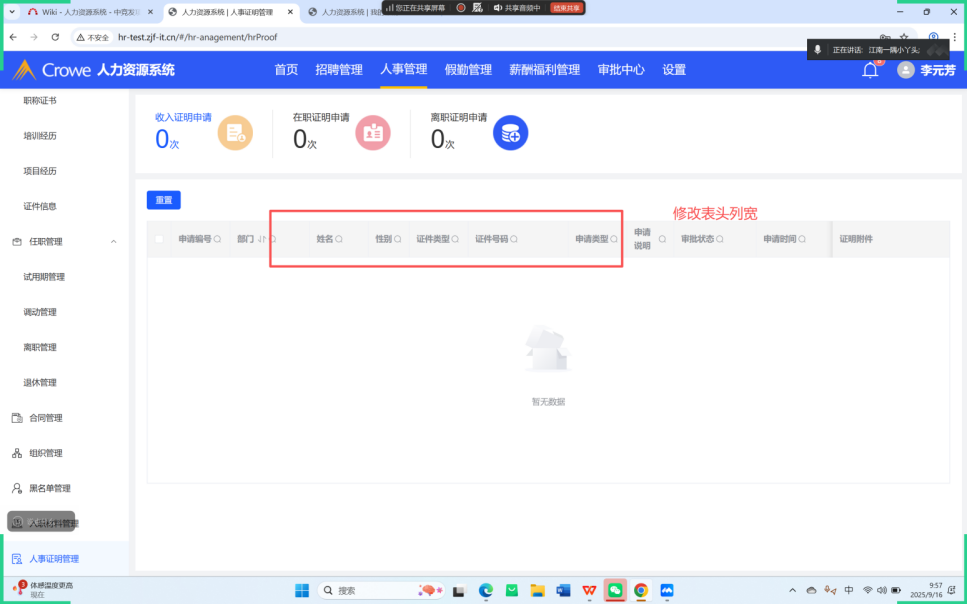Close the 人事证明管理 browser tab

(x=290, y=12)
